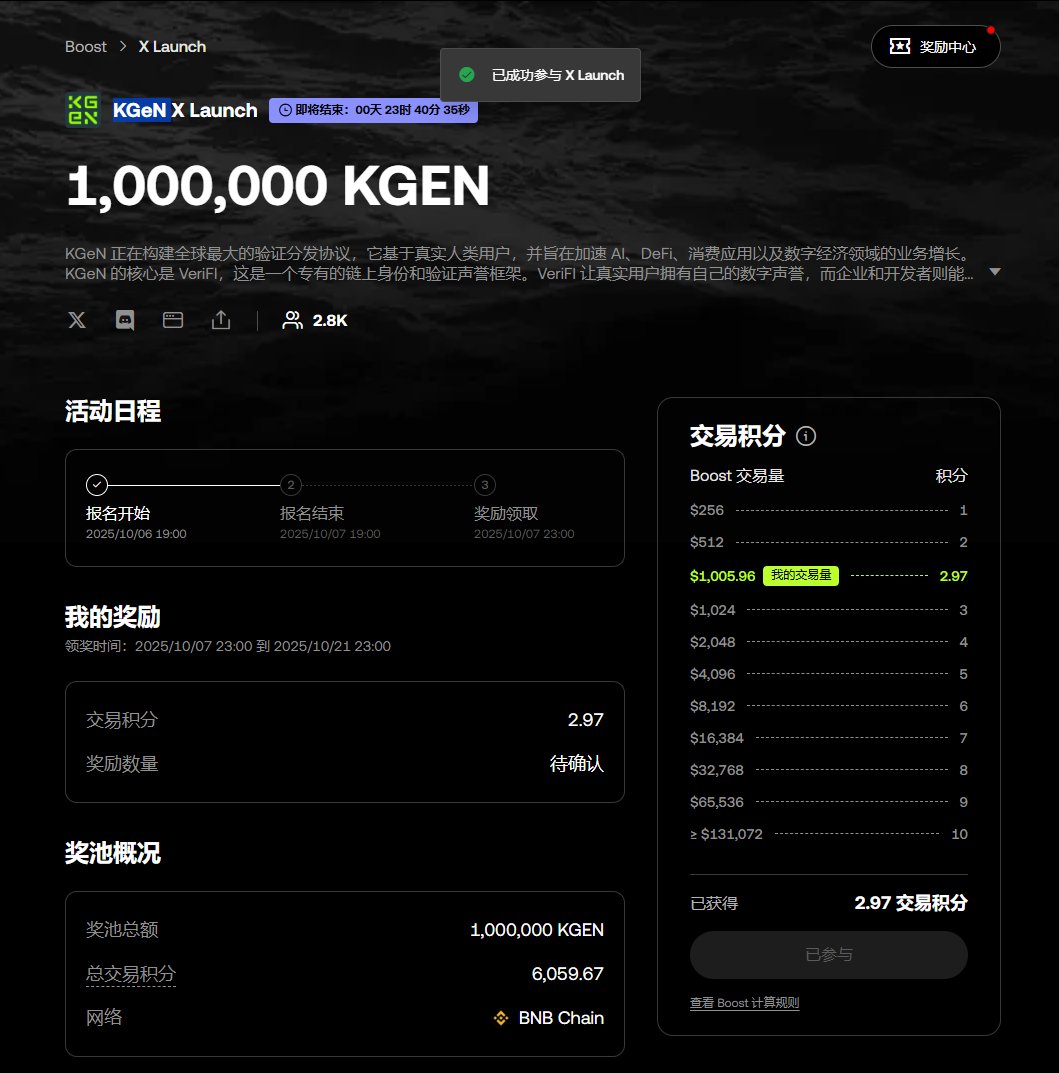Click the 活动日程 section heading
The width and height of the screenshot is (1059, 1073).
[113, 411]
